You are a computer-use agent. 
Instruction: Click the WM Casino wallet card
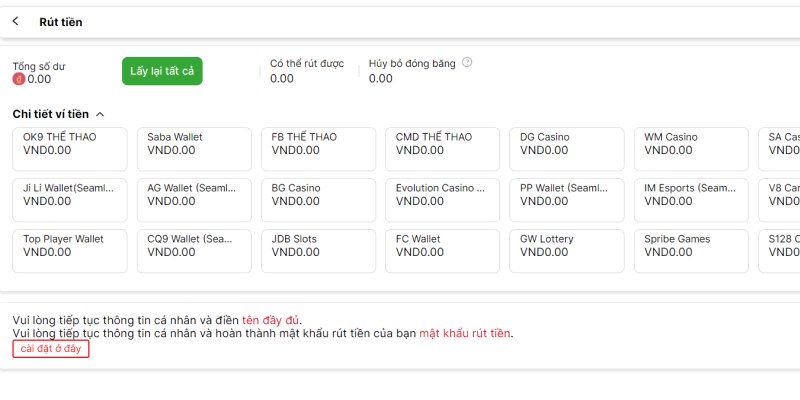click(x=690, y=148)
